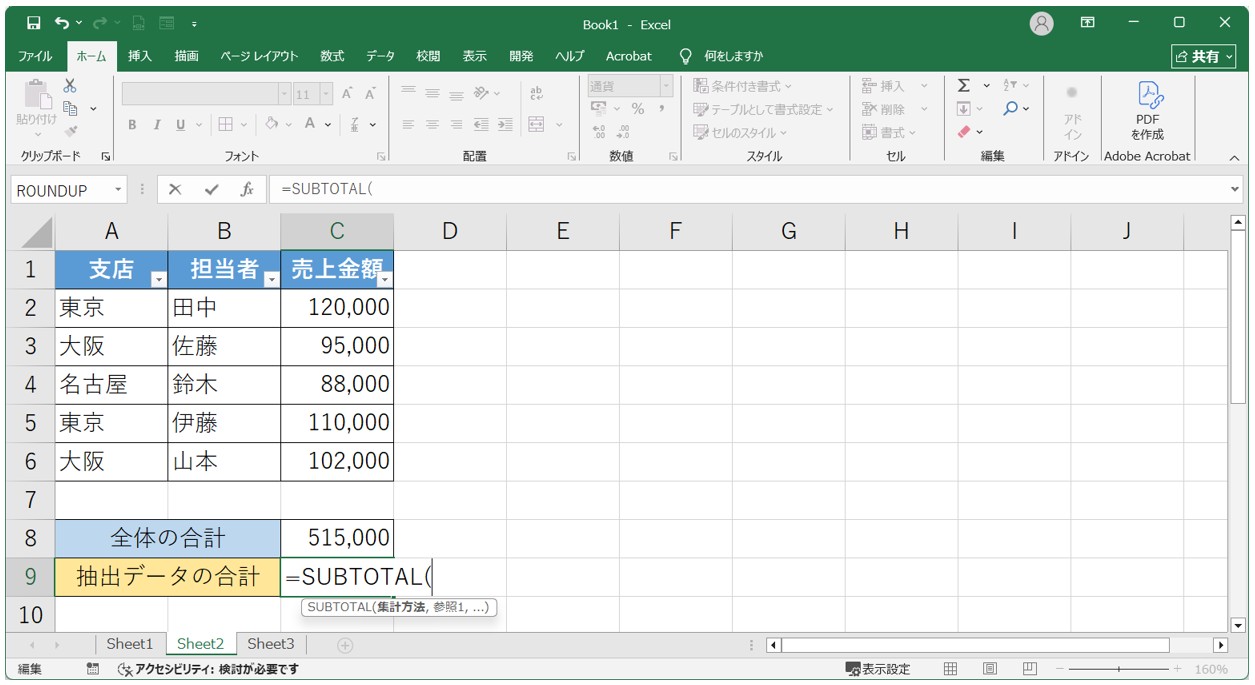This screenshot has width=1255, height=685.
Task: Switch to Page Layout view in status bar
Action: pyautogui.click(x=990, y=669)
